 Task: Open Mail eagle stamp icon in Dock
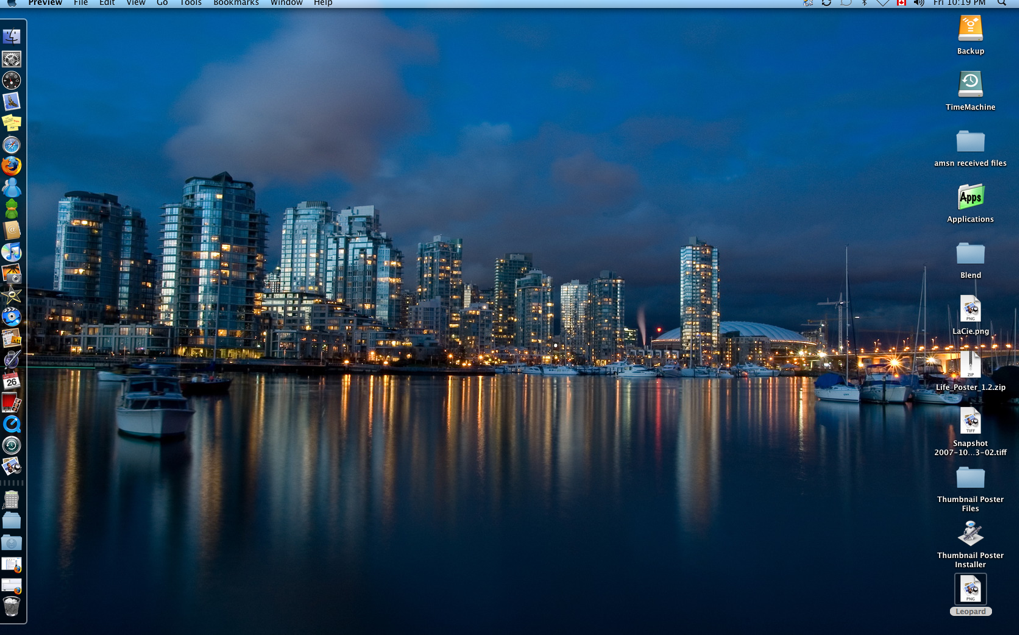point(12,102)
